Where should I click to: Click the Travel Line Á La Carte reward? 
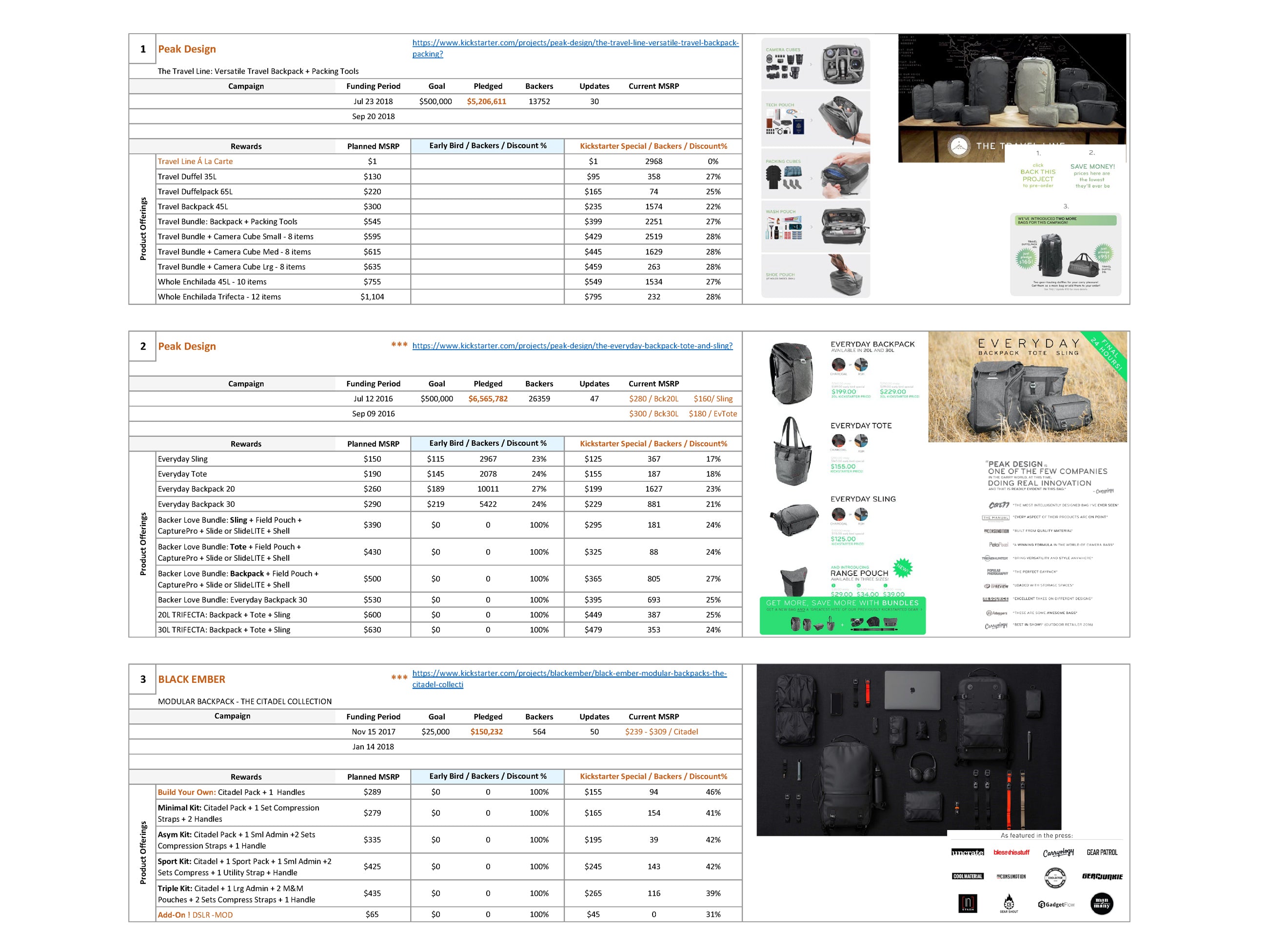(195, 161)
